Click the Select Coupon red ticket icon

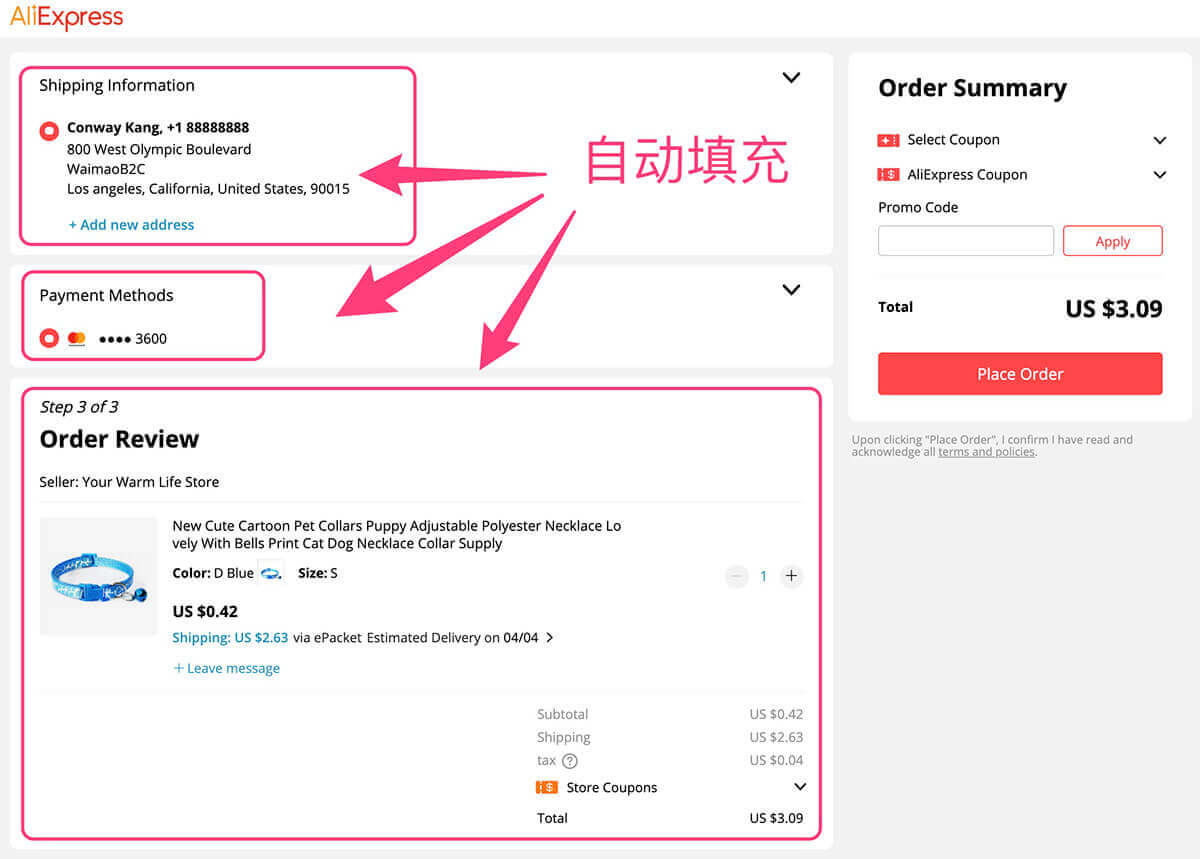[888, 140]
